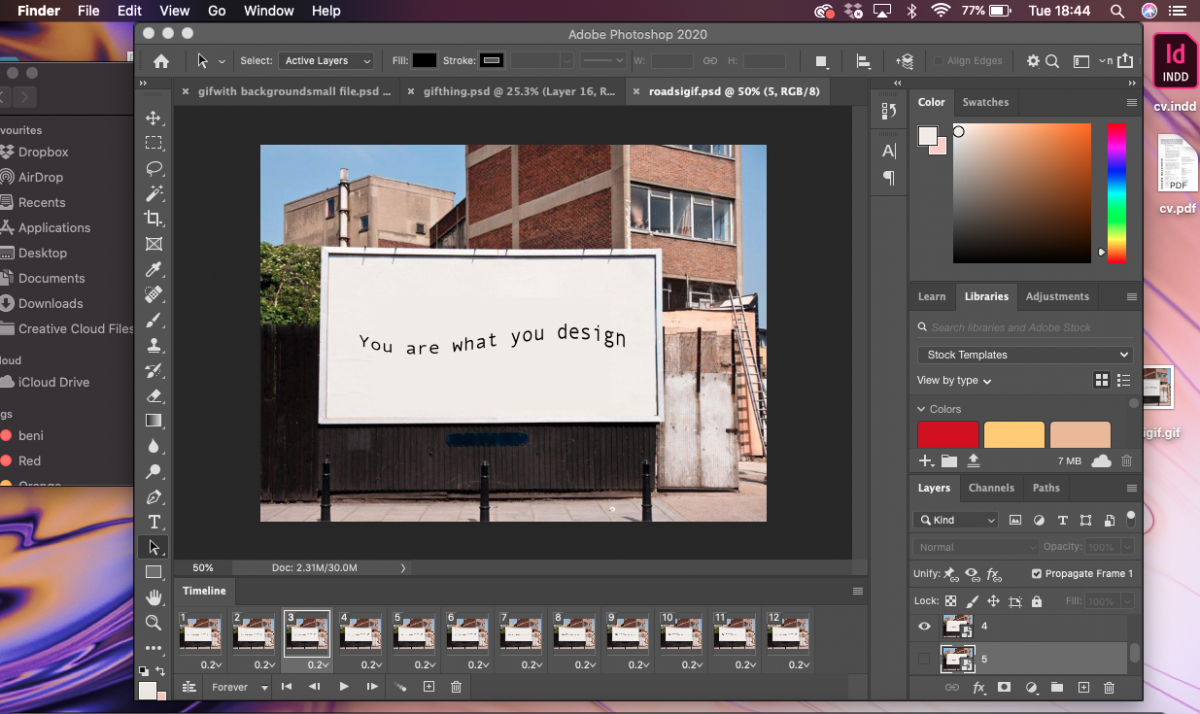1200x714 pixels.
Task: Choose the Eyedropper tool
Action: pos(154,269)
